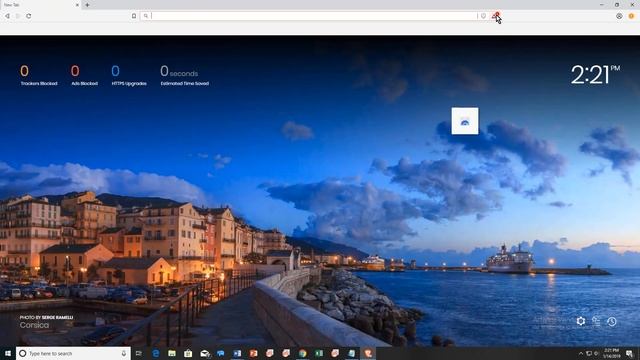Image resolution: width=640 pixels, height=360 pixels.
Task: Open photographer Serge Ramelli credit link
Action: [58, 317]
